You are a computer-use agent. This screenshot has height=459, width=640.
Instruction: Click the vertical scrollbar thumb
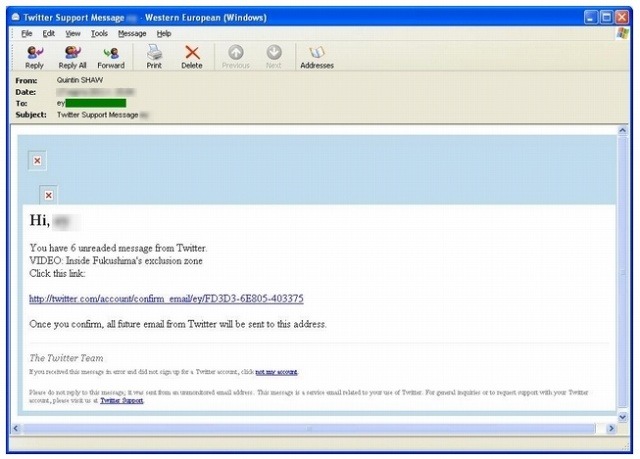[x=622, y=272]
